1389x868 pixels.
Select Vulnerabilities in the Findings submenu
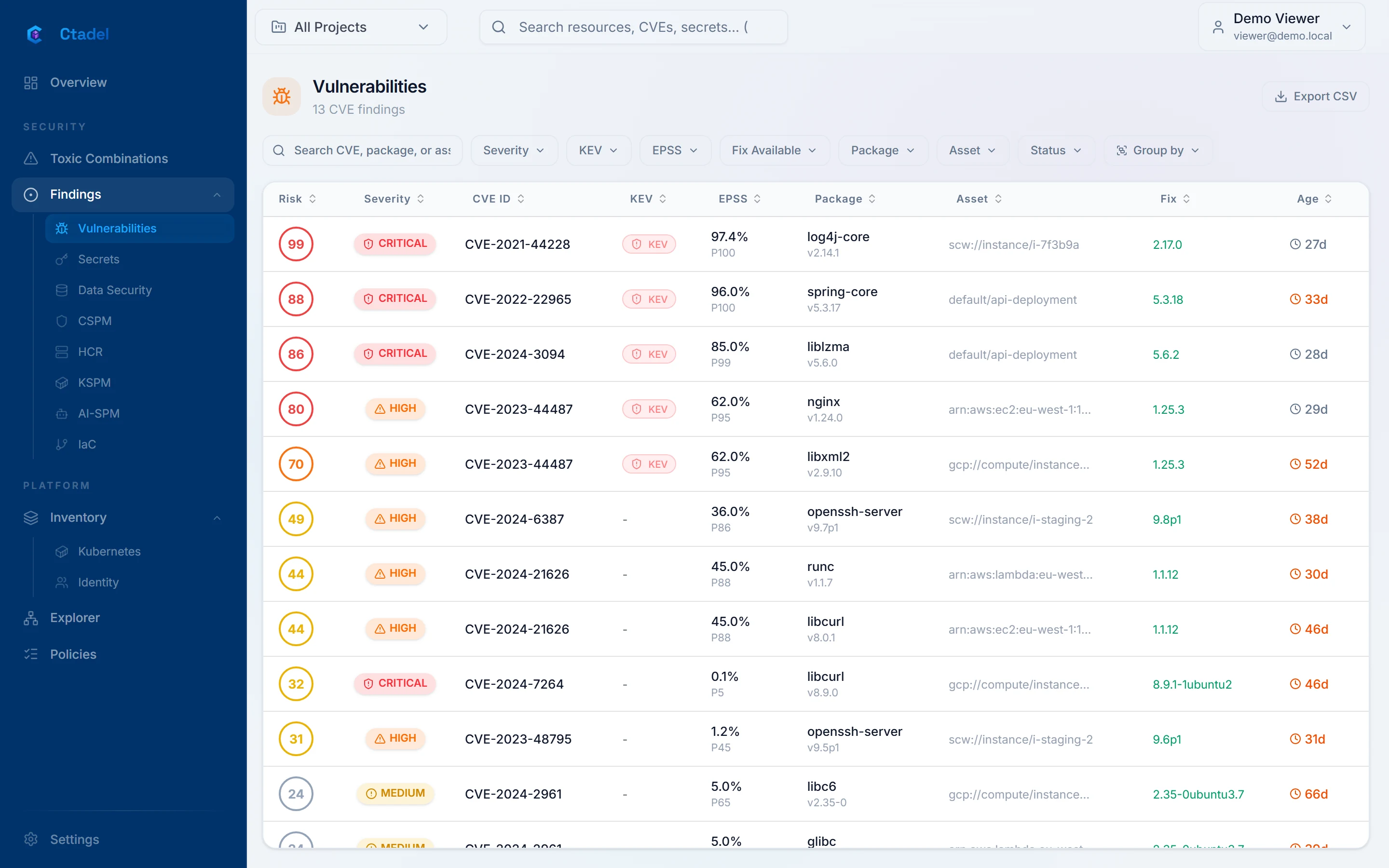(139, 229)
